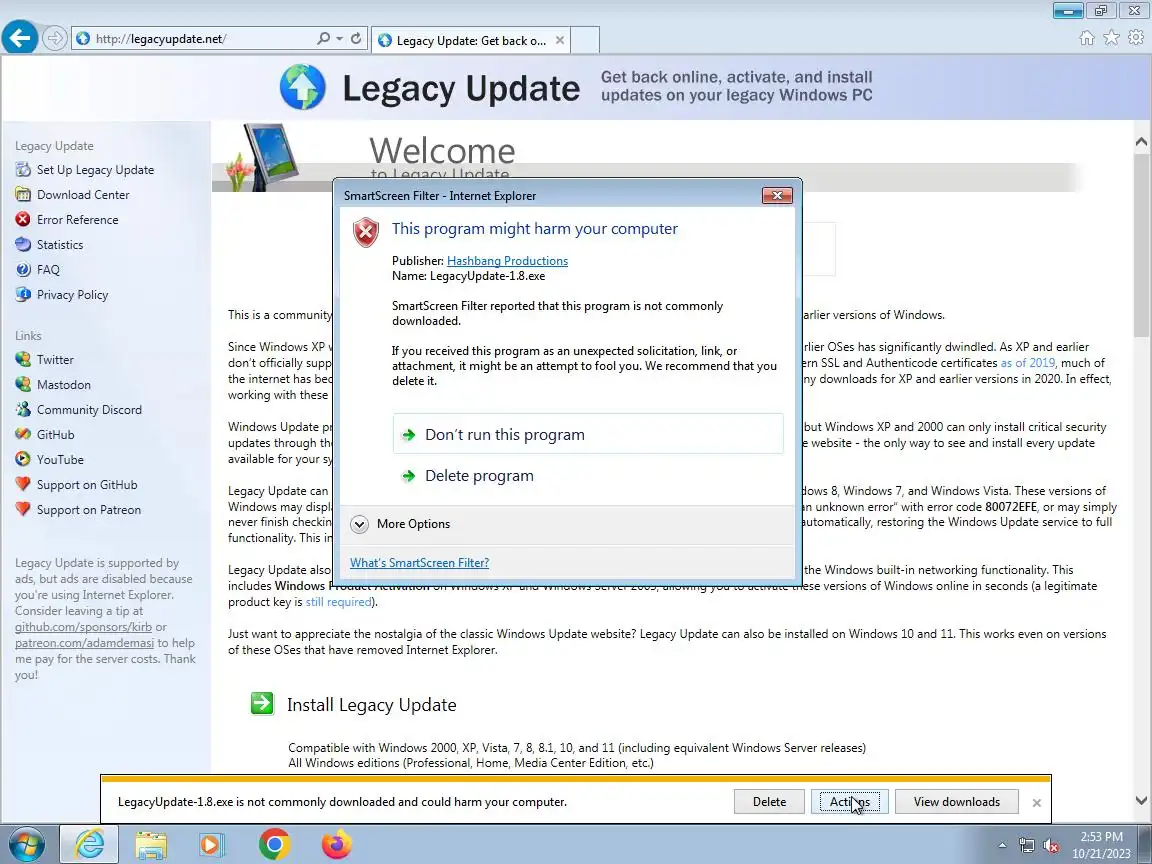Click the Mastodon link icon
Screen dimensions: 1152x864
click(x=24, y=385)
